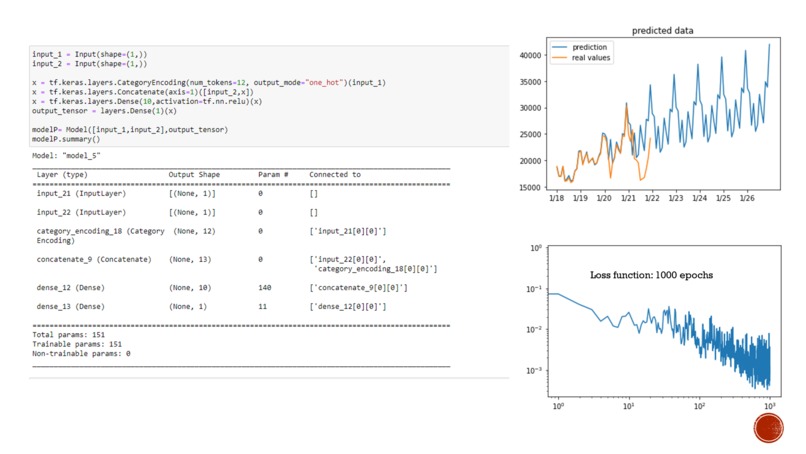Viewport: 806px width, 454px height.
Task: Click the "predicted data" chart title
Action: coord(662,31)
